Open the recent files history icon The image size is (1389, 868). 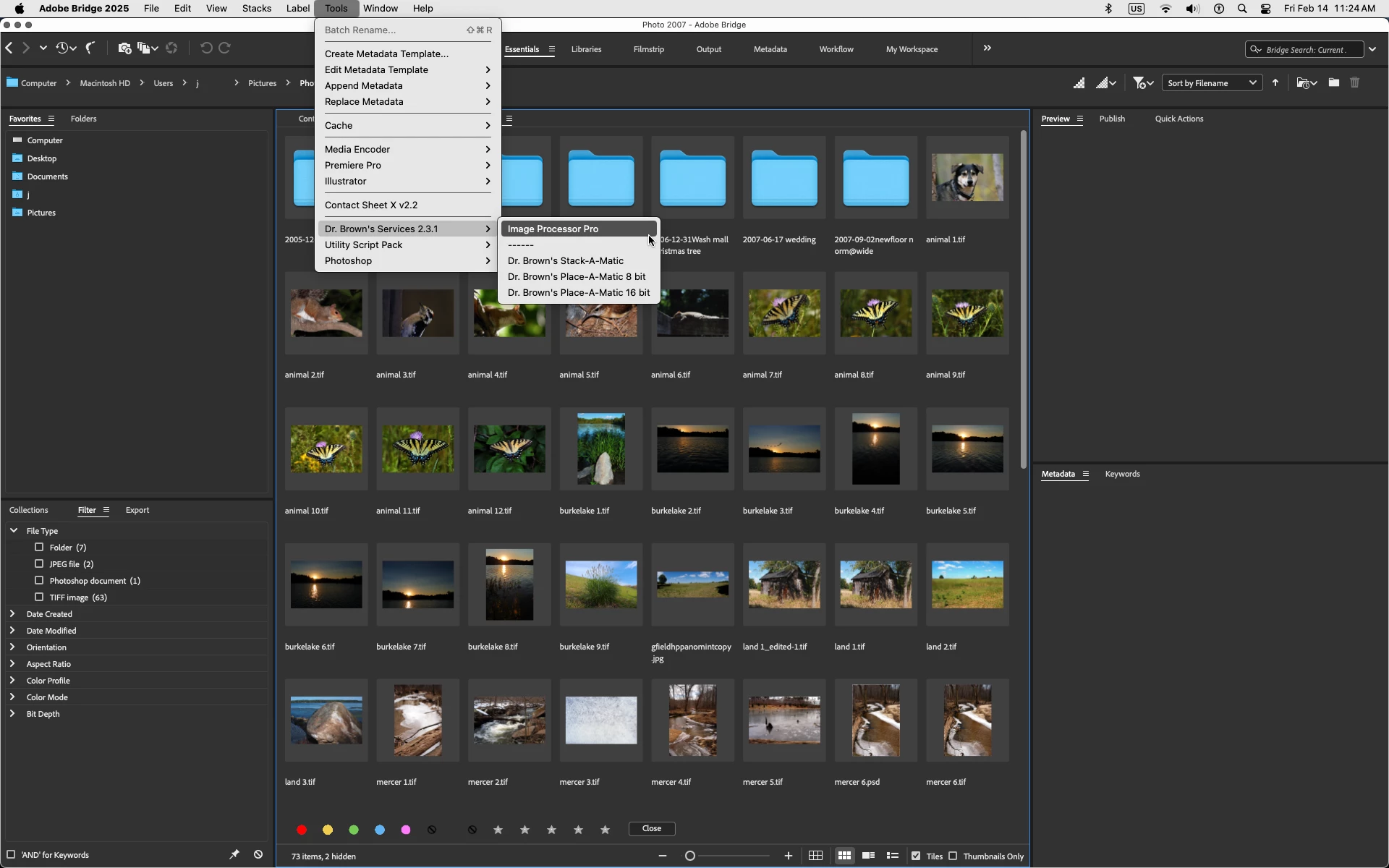point(62,48)
